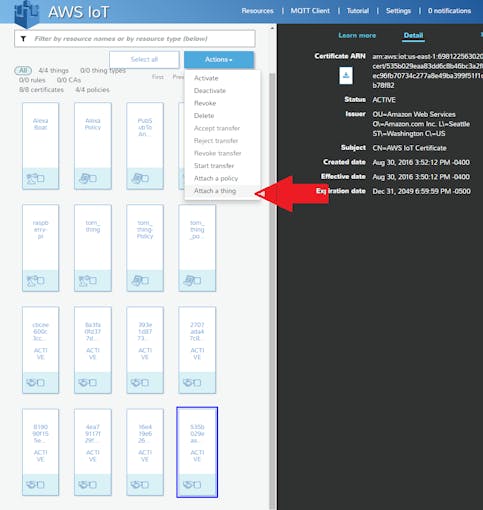
Task: Click the policy icon on tom_thing_po card
Action: [188, 281]
